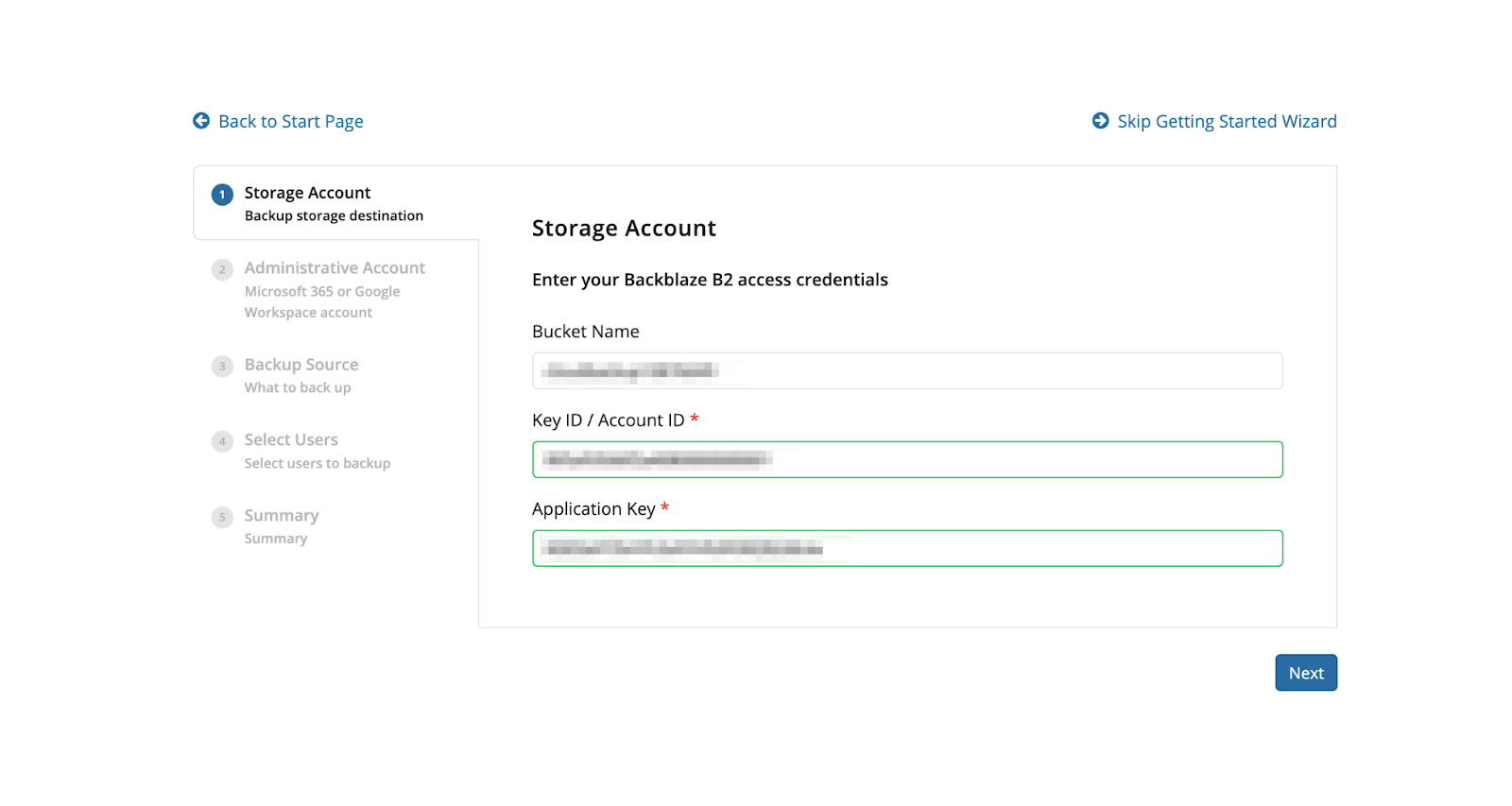1512x806 pixels.
Task: Click the 'Select users to backup' subtitle
Action: point(318,464)
